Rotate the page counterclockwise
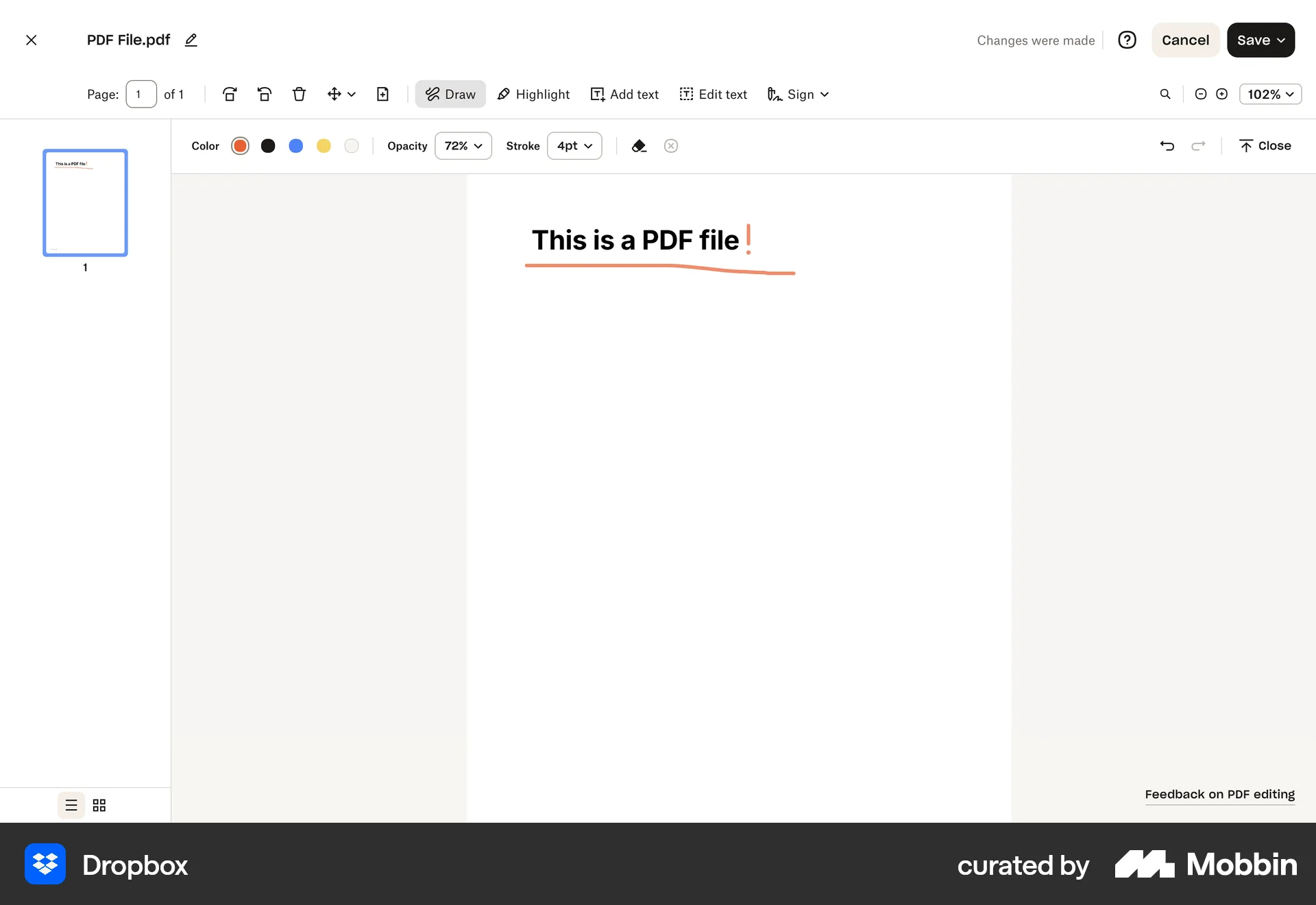The height and width of the screenshot is (905, 1316). pos(265,94)
